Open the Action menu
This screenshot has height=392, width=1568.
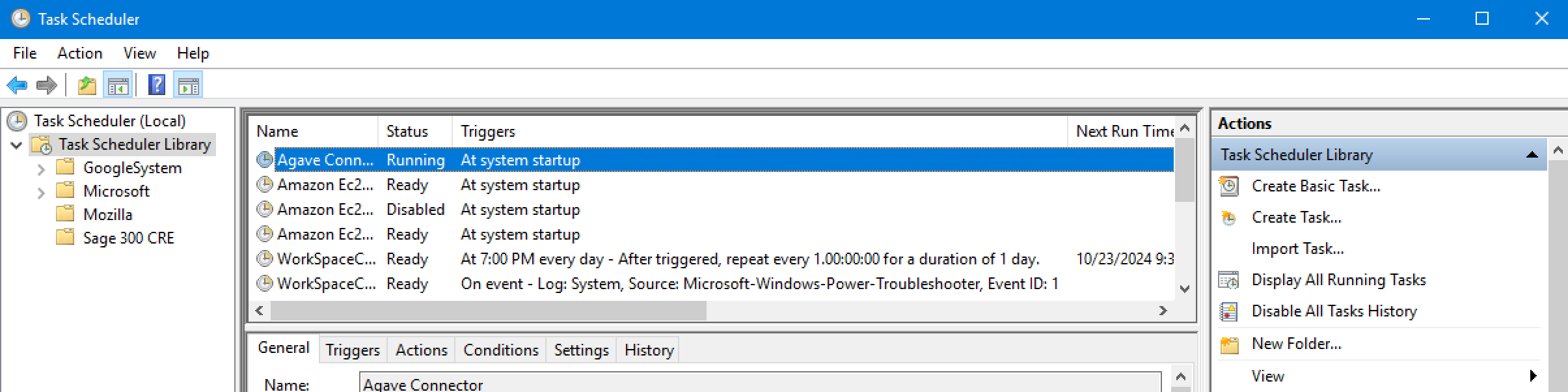pos(79,53)
